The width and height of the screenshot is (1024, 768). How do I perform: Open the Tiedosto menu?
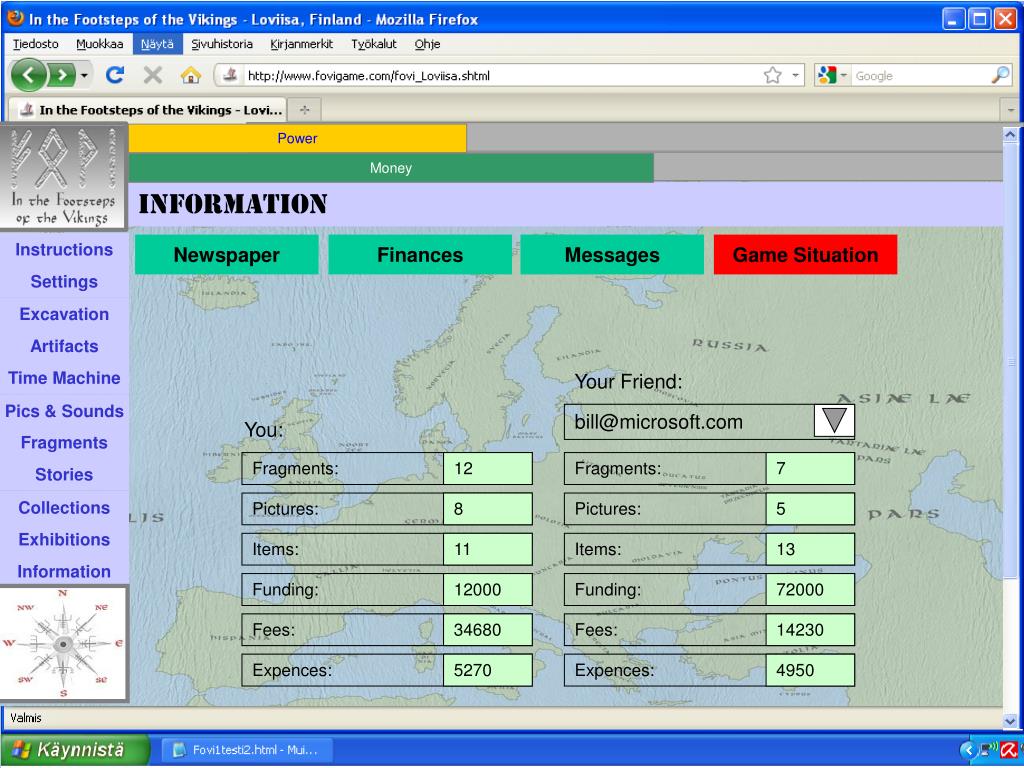pos(36,44)
